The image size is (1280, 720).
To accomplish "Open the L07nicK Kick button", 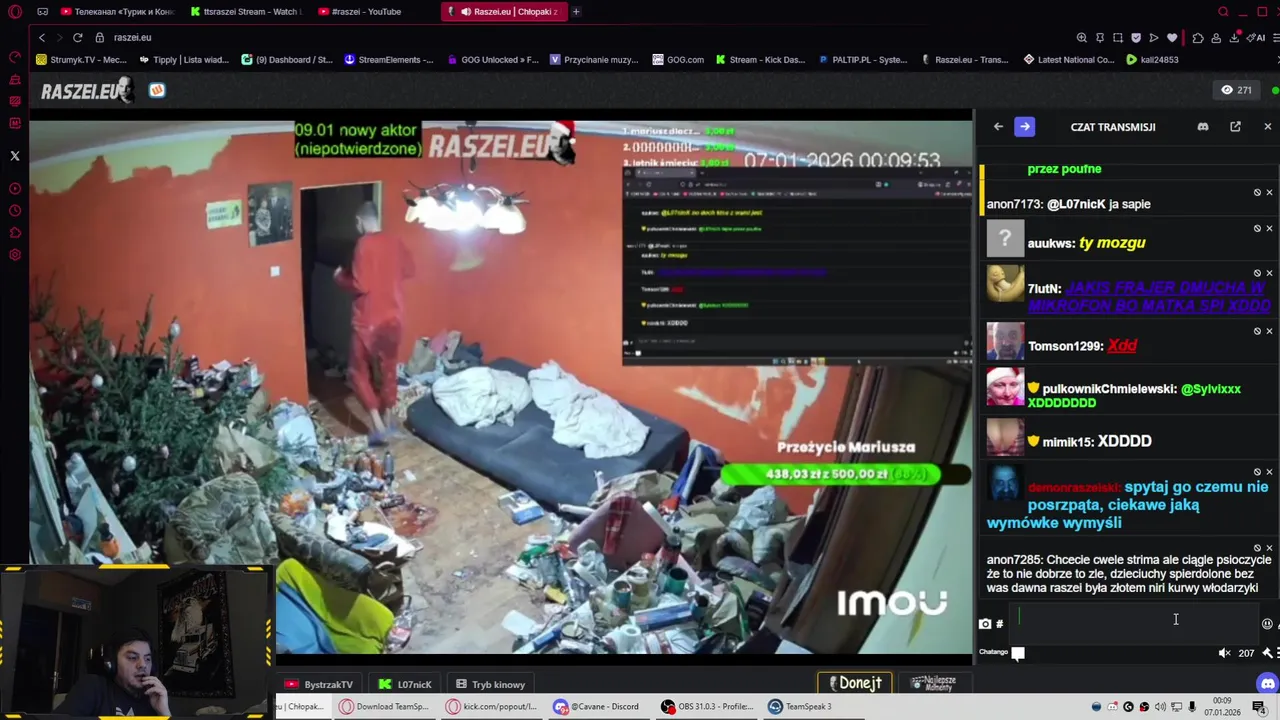I will click(406, 684).
